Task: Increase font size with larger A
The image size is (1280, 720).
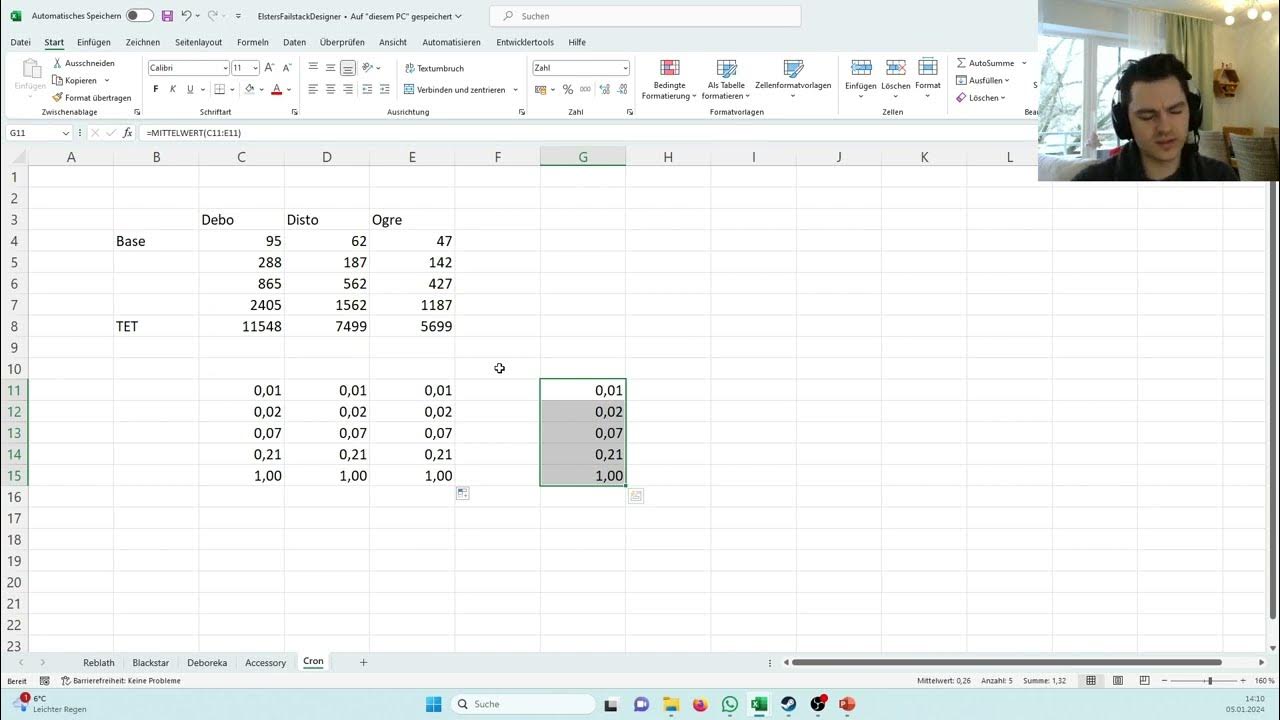Action: [269, 68]
